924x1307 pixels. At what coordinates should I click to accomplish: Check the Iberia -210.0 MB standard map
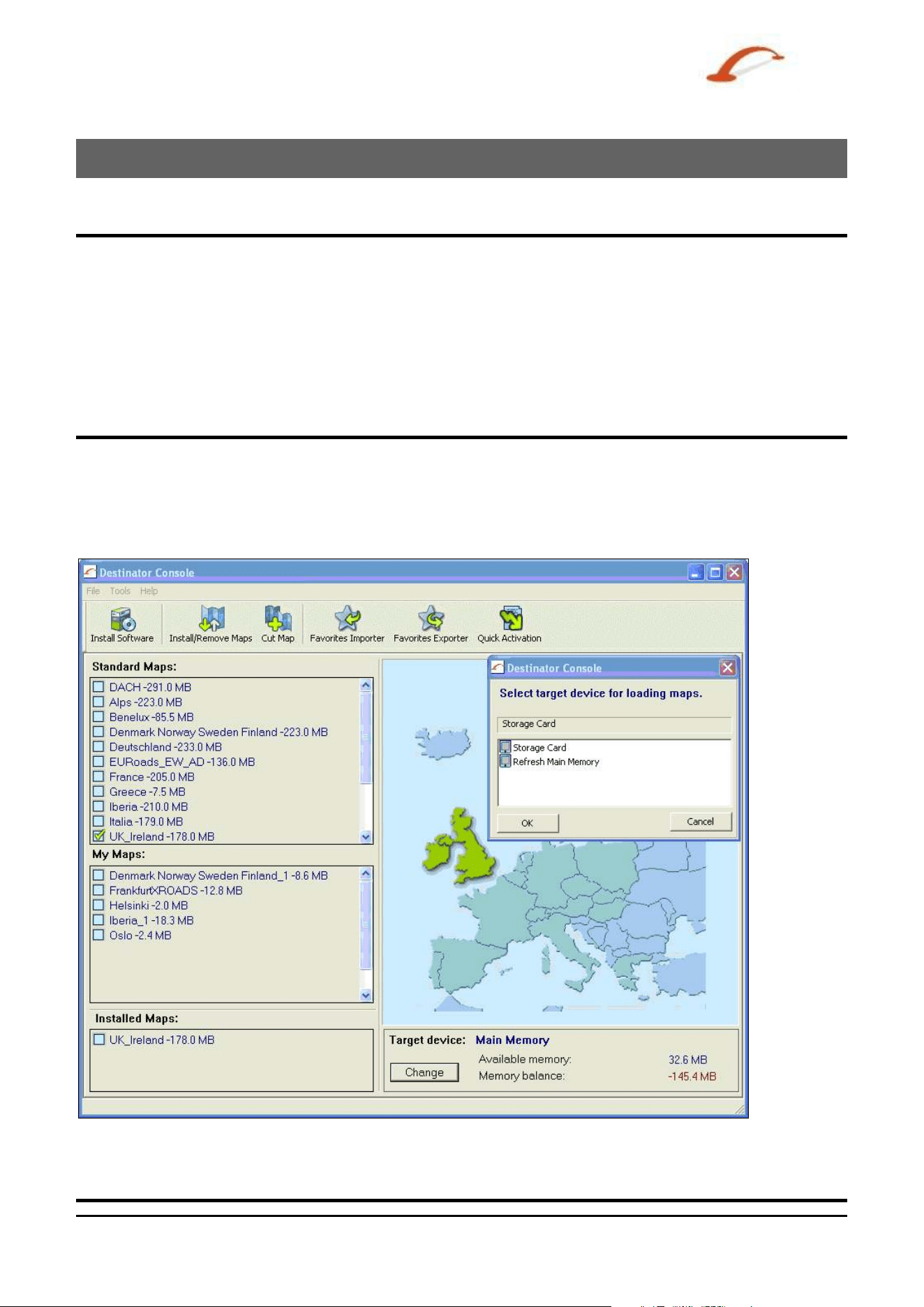pyautogui.click(x=98, y=806)
